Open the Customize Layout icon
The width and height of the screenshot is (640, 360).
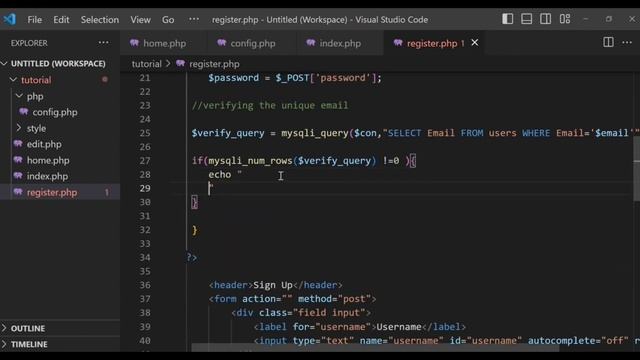(565, 19)
